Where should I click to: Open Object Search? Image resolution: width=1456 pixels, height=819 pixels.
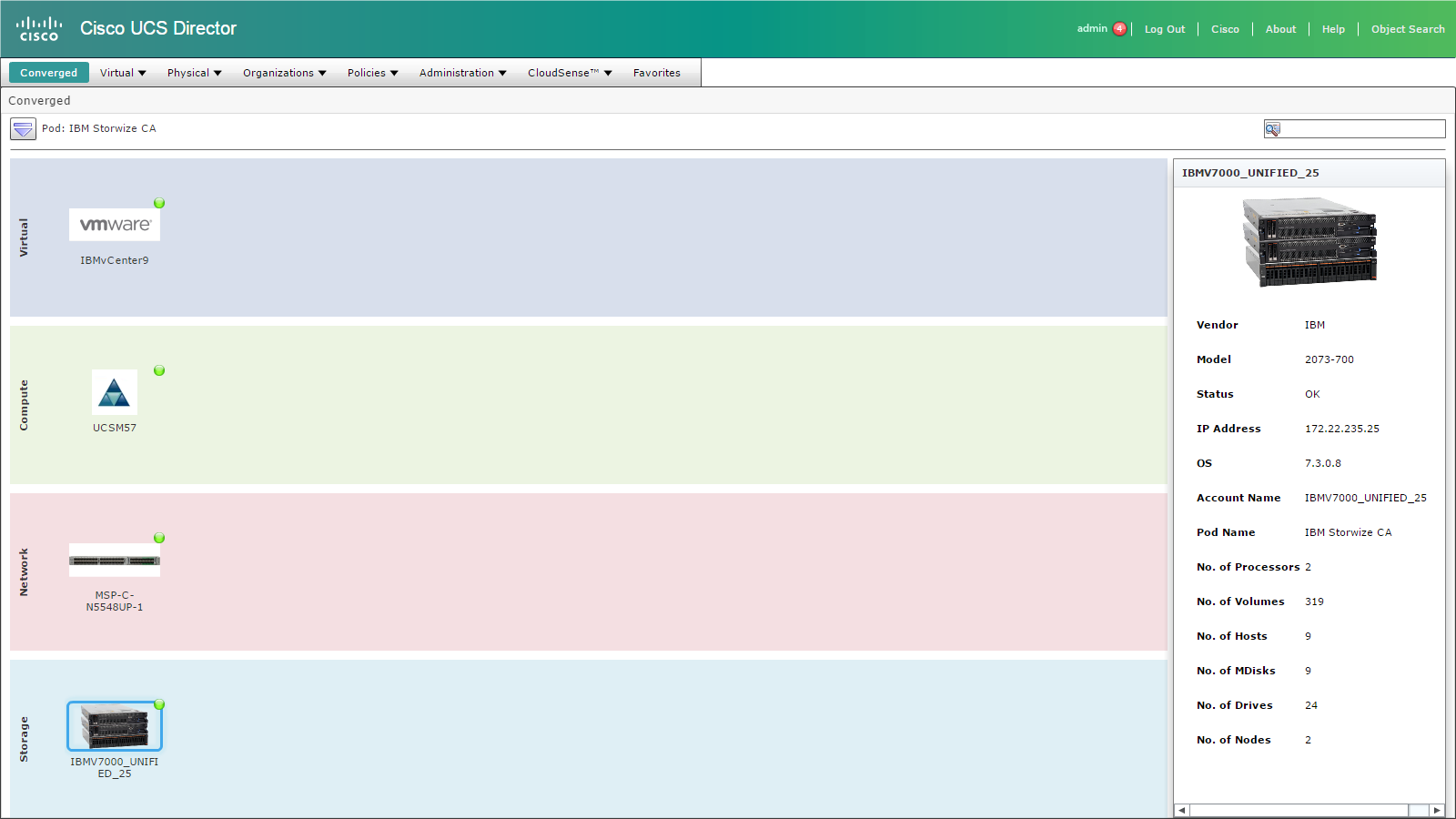[1408, 29]
